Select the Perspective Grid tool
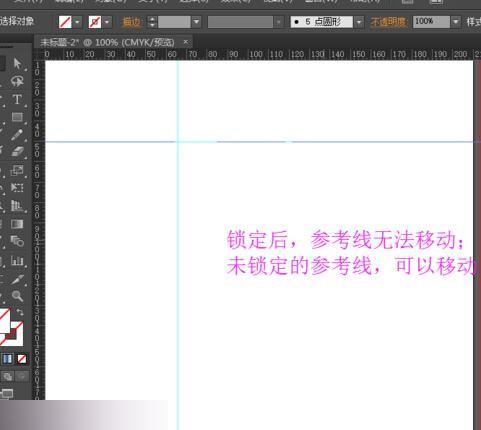 pos(17,206)
